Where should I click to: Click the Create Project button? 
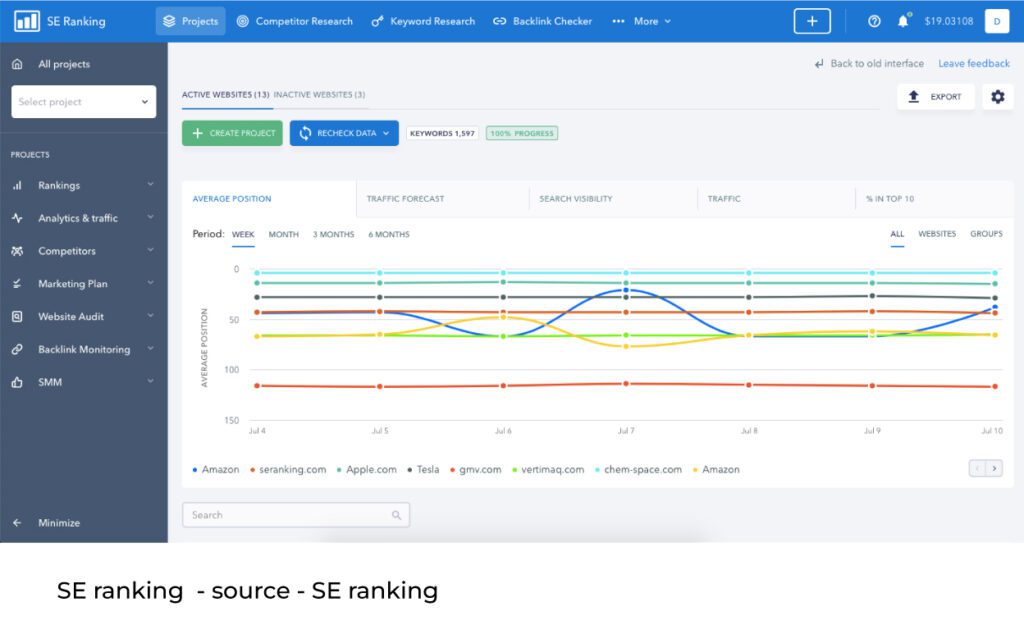[232, 133]
